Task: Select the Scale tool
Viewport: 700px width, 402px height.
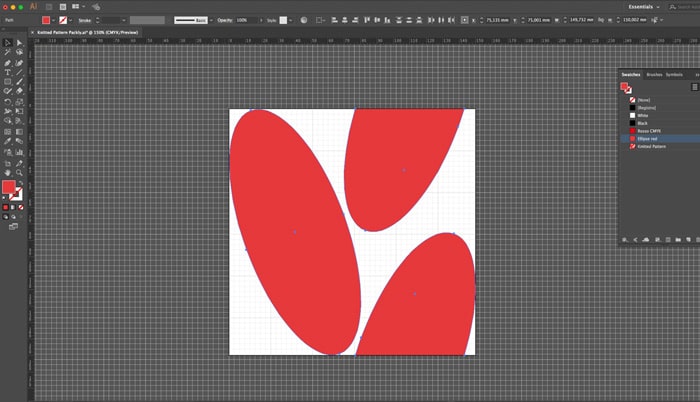Action: pyautogui.click(x=19, y=102)
